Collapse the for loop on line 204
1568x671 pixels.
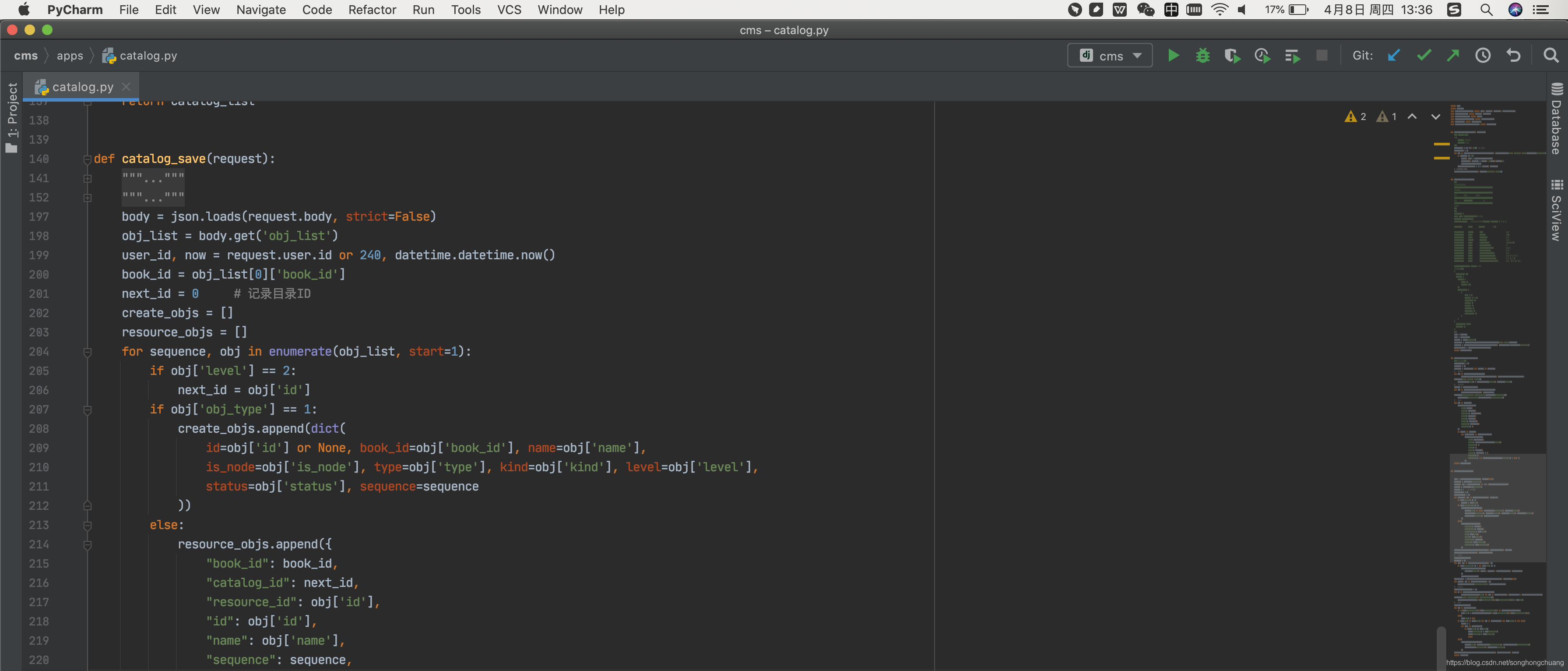87,352
